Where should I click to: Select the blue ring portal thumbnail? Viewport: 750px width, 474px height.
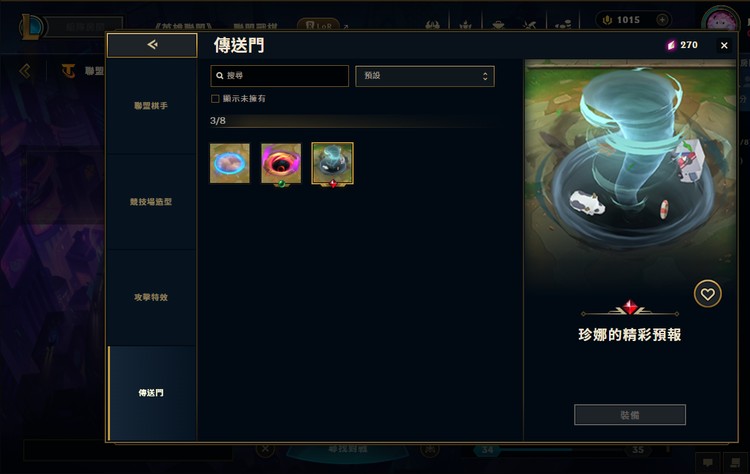[230, 163]
